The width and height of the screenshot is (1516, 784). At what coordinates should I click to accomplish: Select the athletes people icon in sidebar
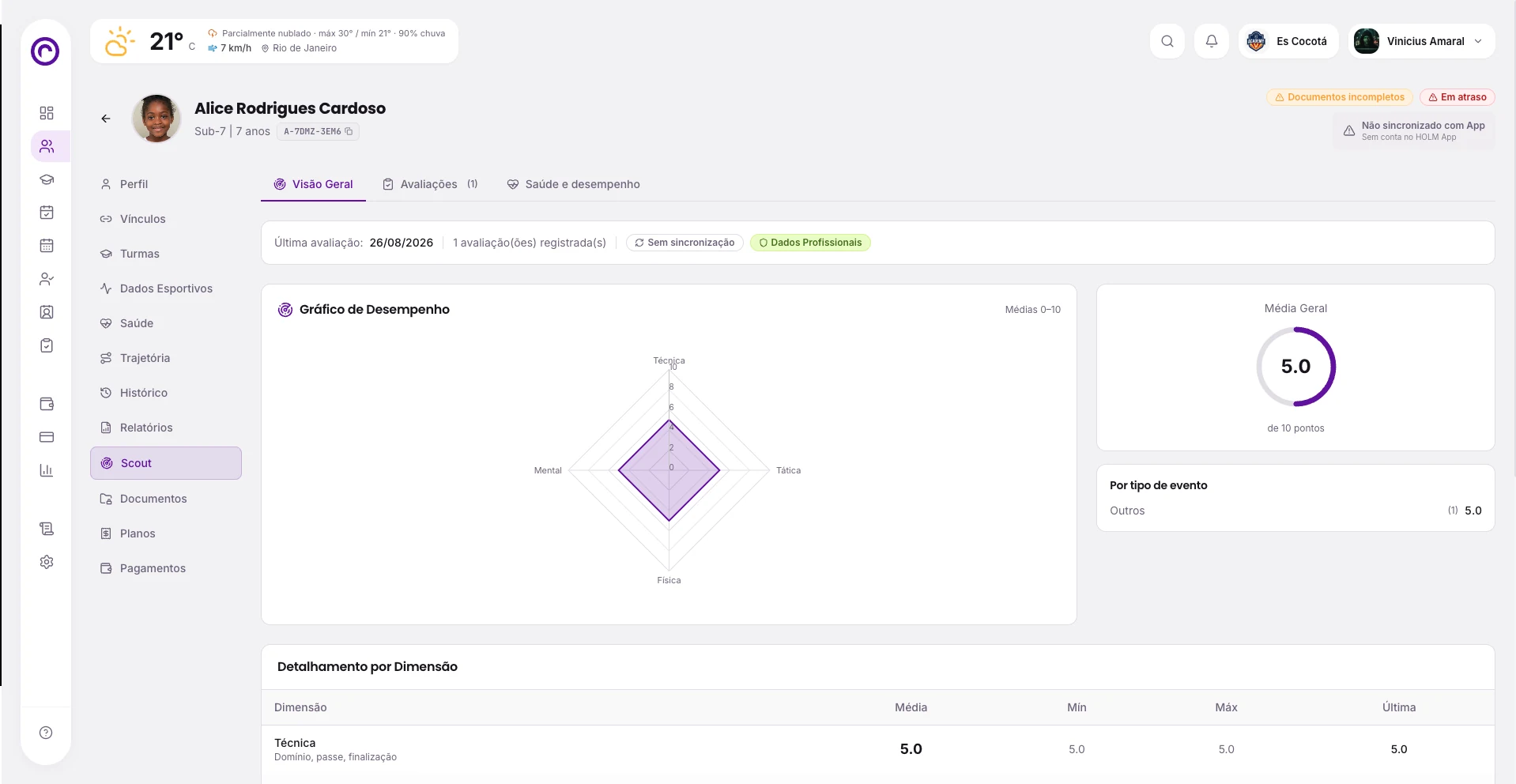click(47, 146)
